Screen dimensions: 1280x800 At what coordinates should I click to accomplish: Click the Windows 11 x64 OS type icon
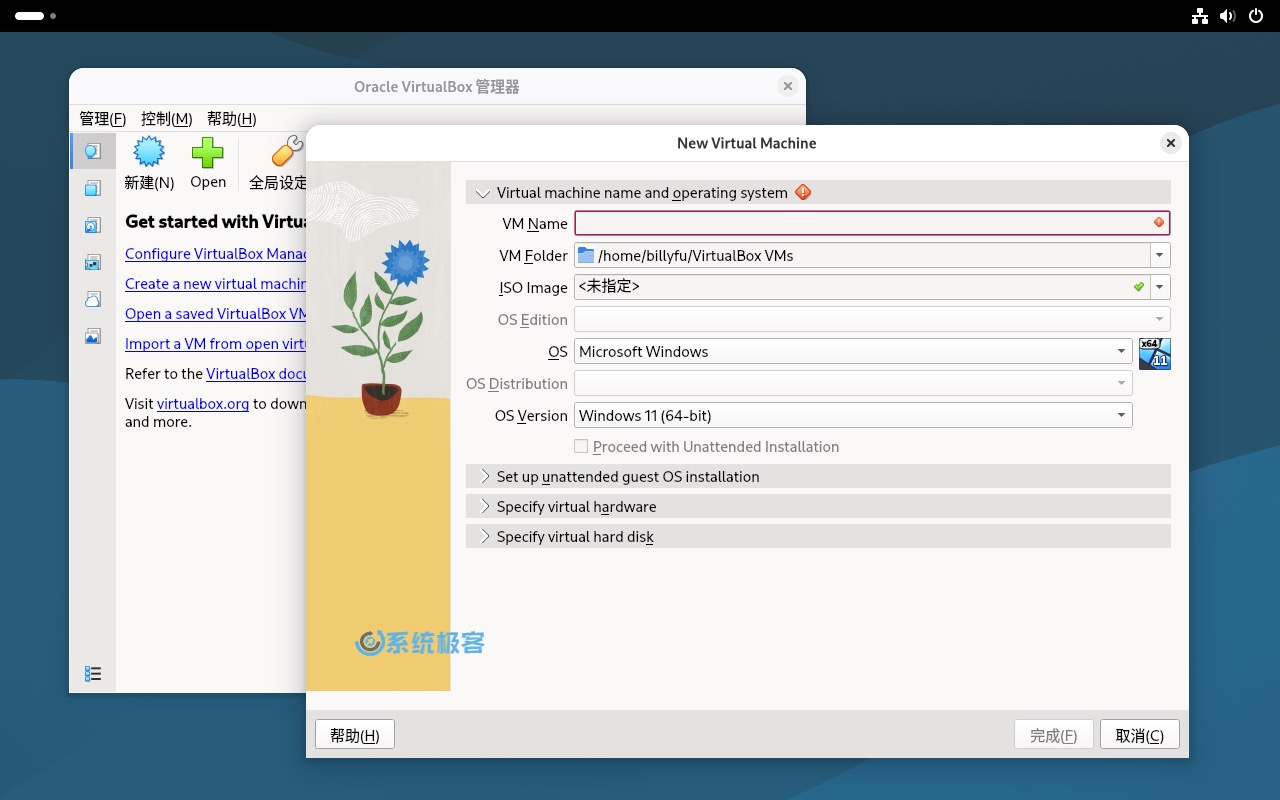click(1155, 353)
